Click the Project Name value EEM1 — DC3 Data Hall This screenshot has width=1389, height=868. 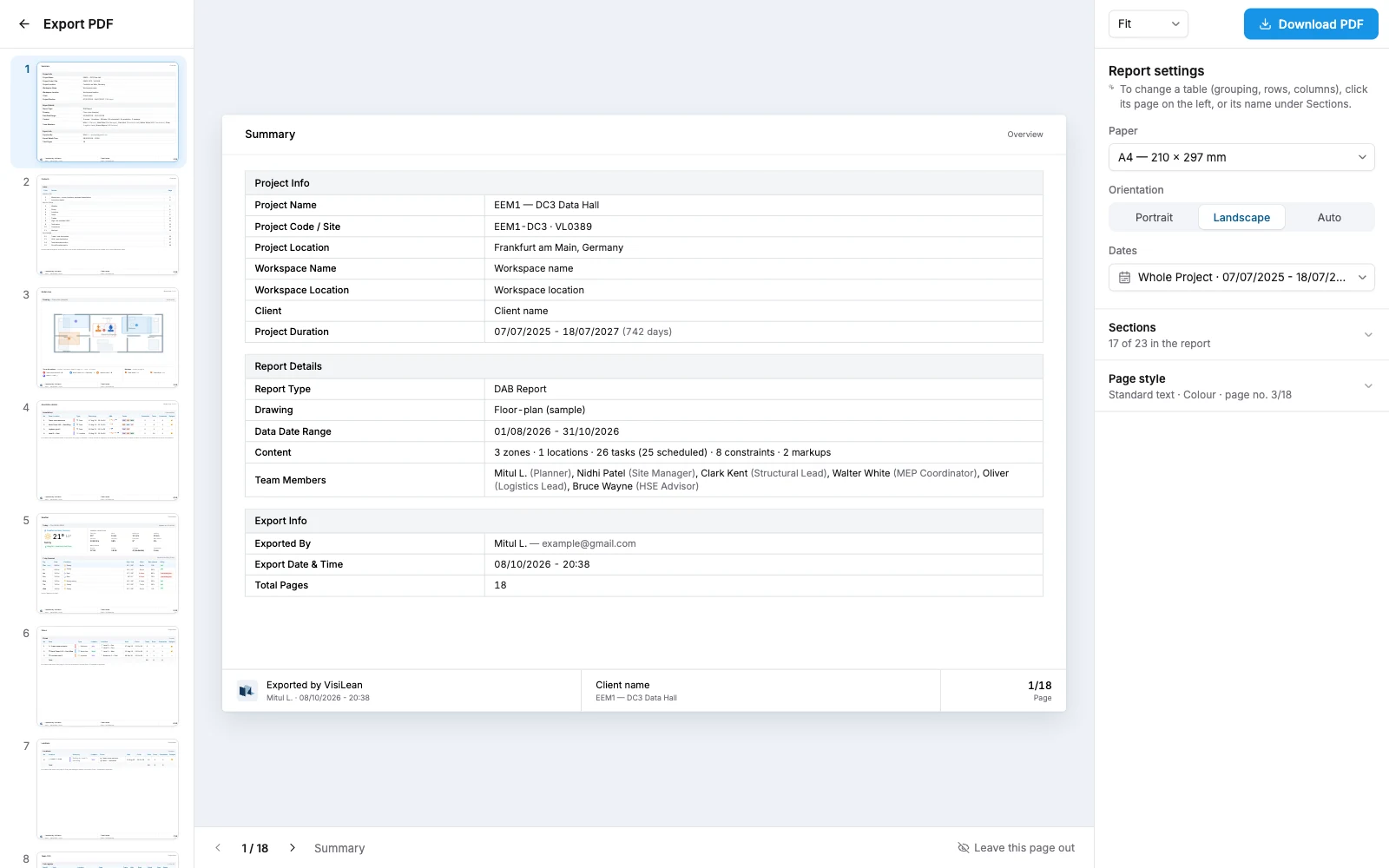547,205
